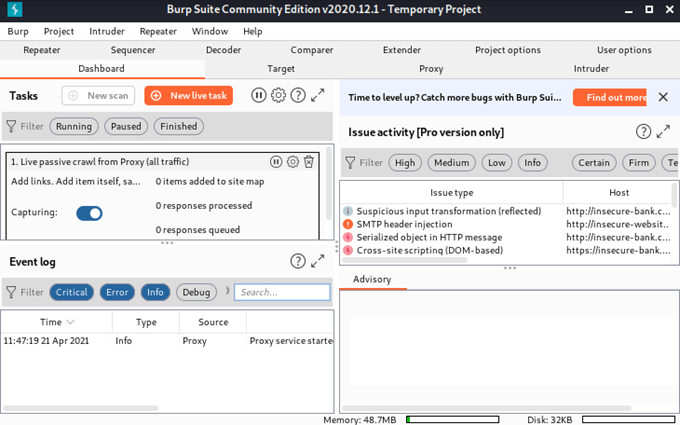The height and width of the screenshot is (425, 680).
Task: Click the Serialized object severity icon
Action: [348, 237]
